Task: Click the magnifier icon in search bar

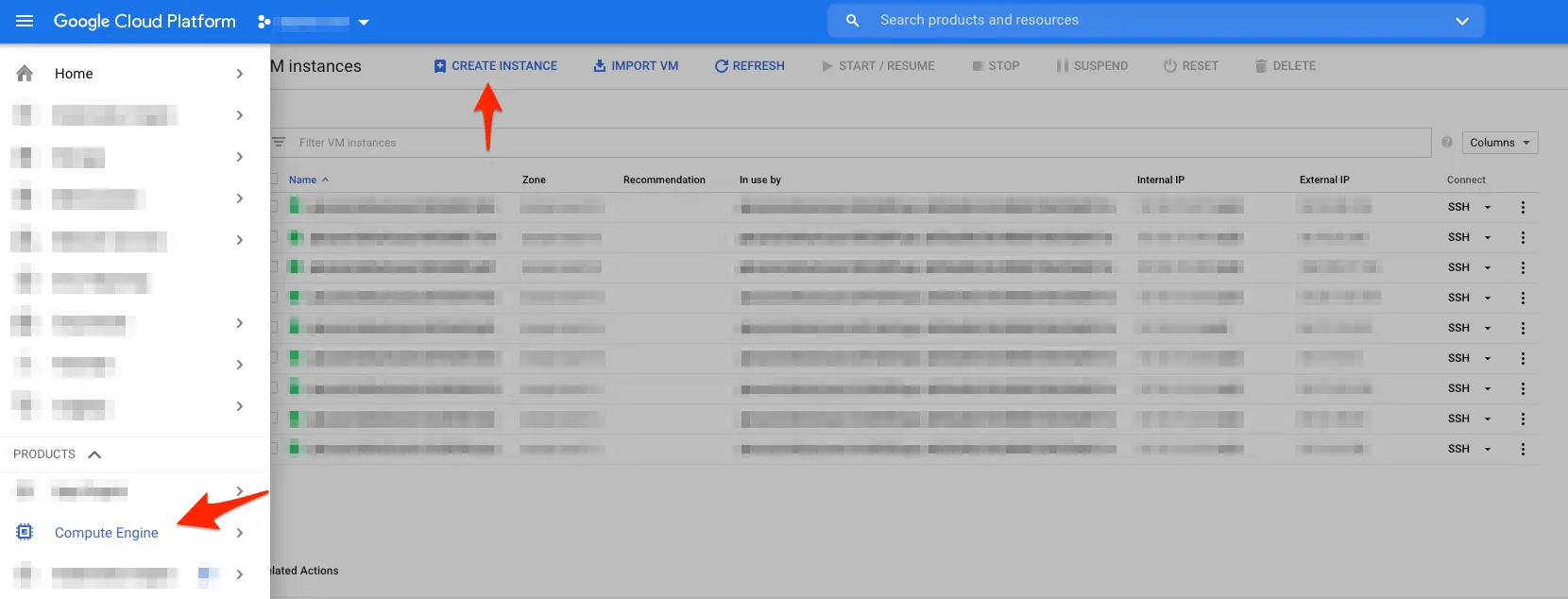Action: (x=852, y=21)
